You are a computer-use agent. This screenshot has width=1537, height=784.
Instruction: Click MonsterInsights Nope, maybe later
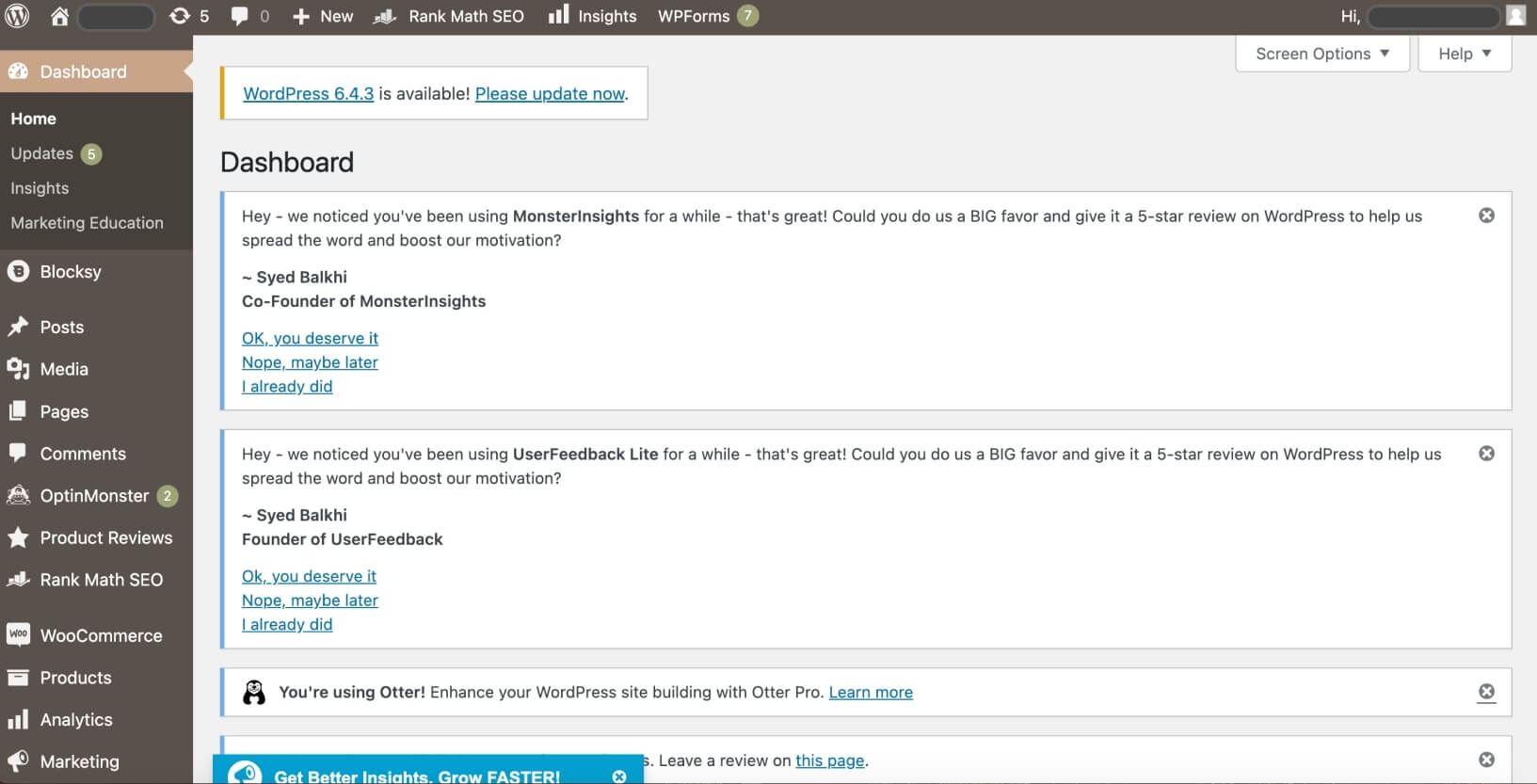pos(310,362)
